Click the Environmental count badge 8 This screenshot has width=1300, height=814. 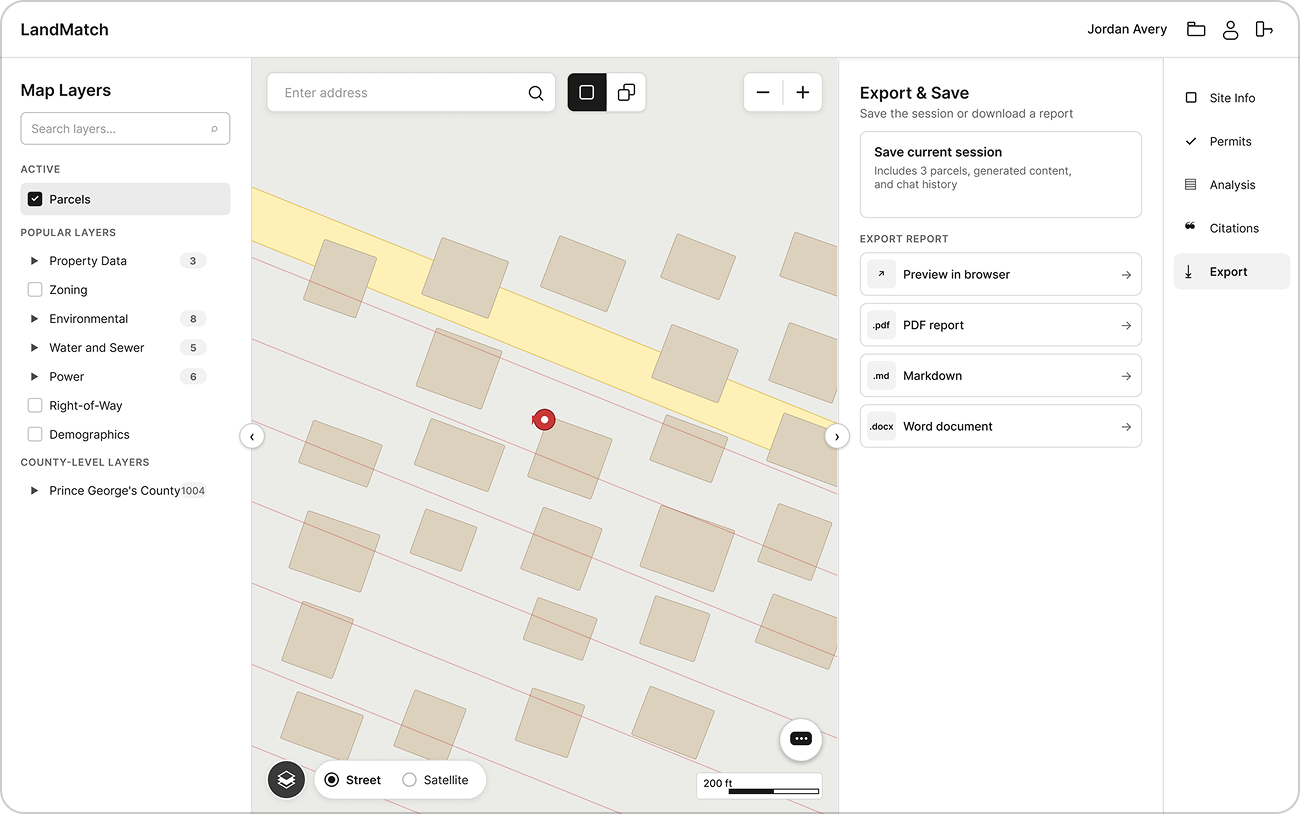coord(193,319)
